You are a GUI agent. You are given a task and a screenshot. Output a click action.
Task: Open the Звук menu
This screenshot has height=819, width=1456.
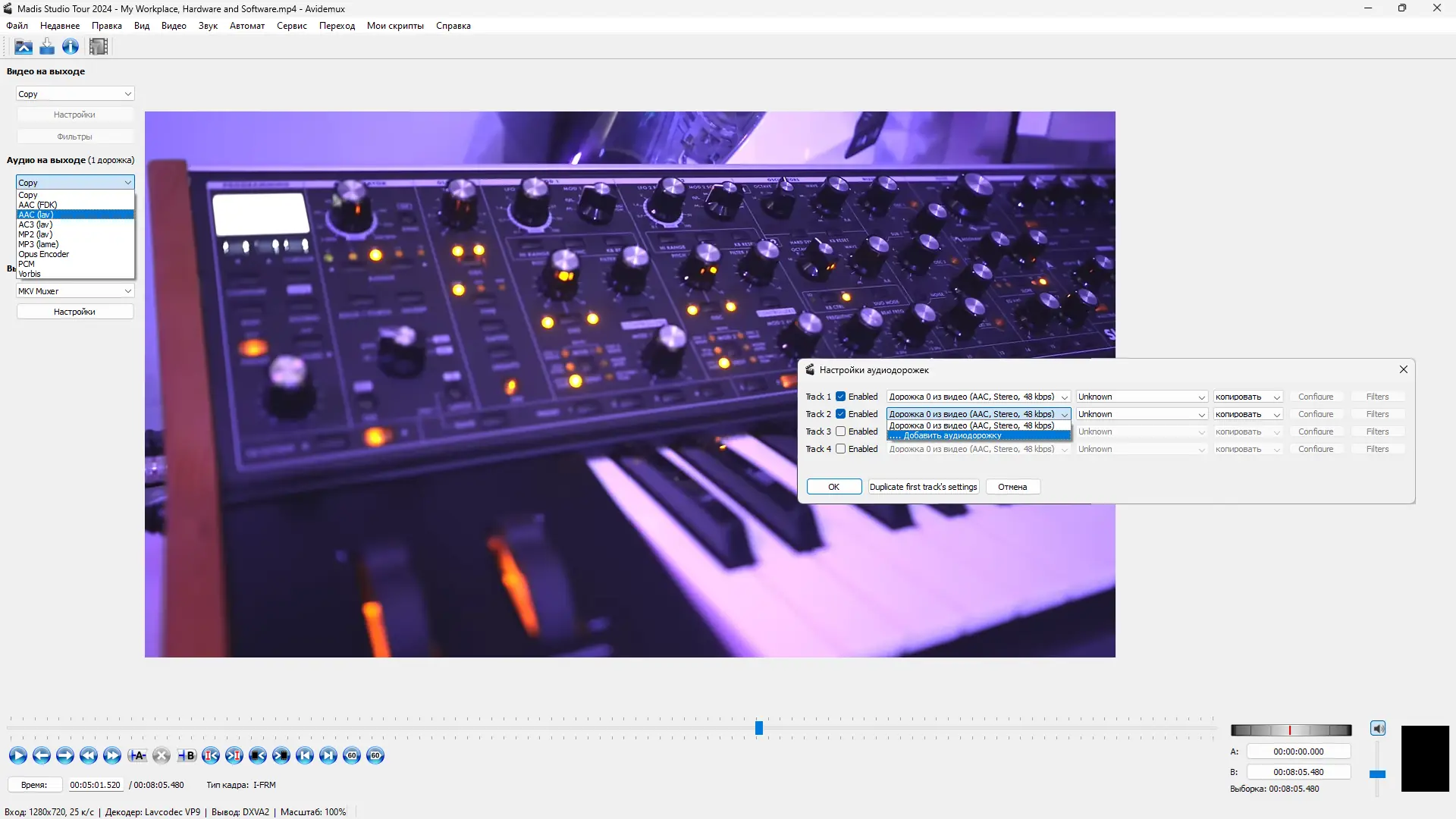click(208, 26)
